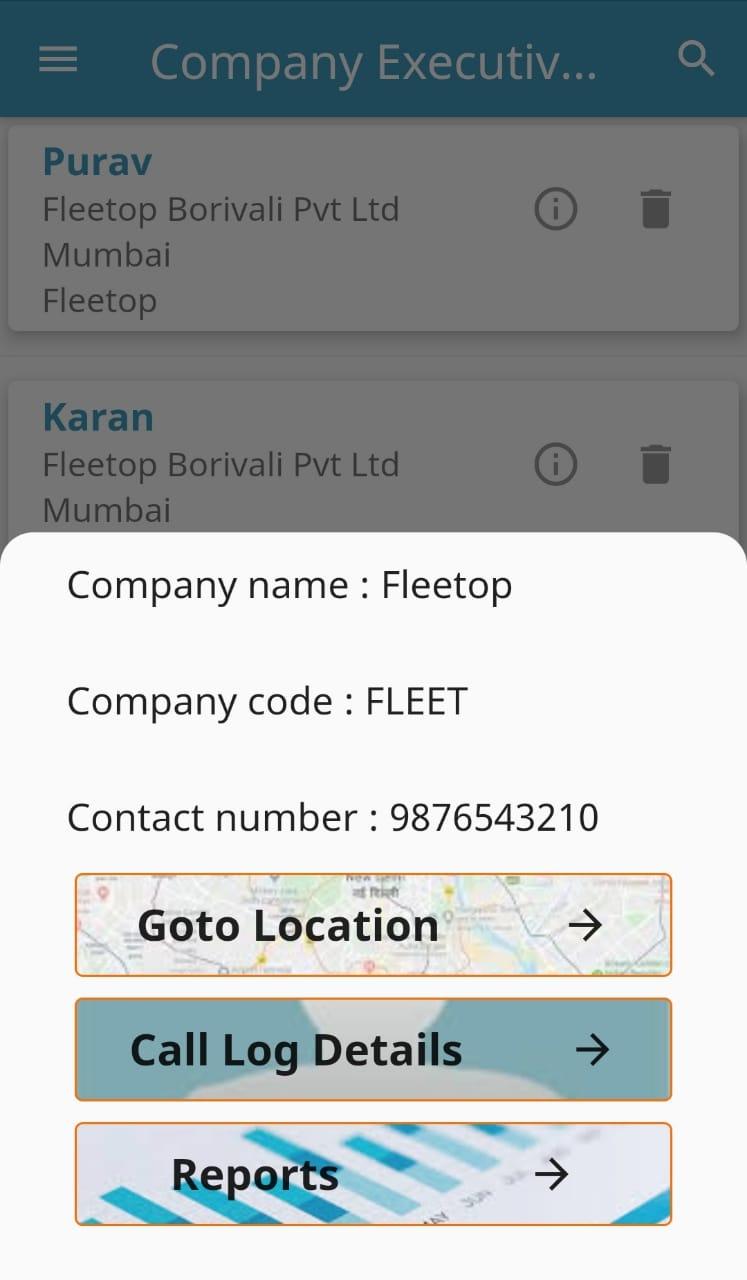Select the Purav executive name
This screenshot has height=1280, width=747.
click(x=97, y=161)
